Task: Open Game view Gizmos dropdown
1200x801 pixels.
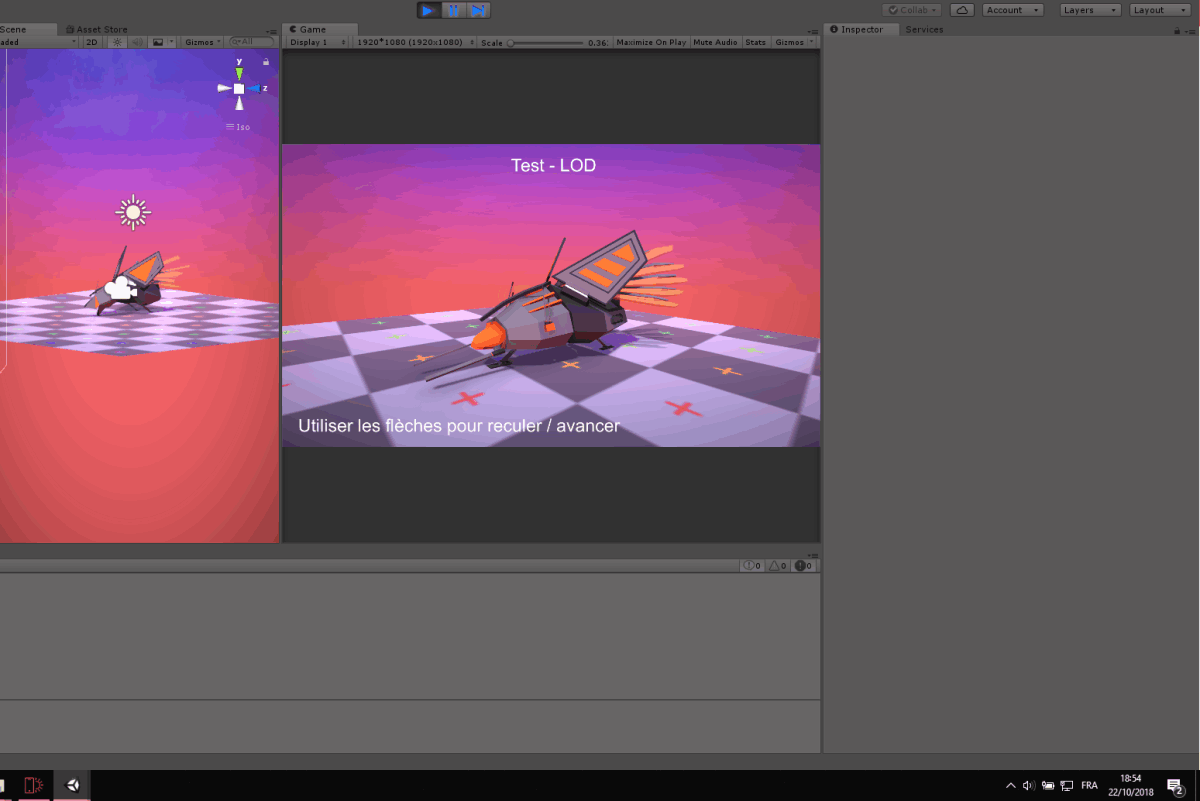Action: tap(793, 42)
